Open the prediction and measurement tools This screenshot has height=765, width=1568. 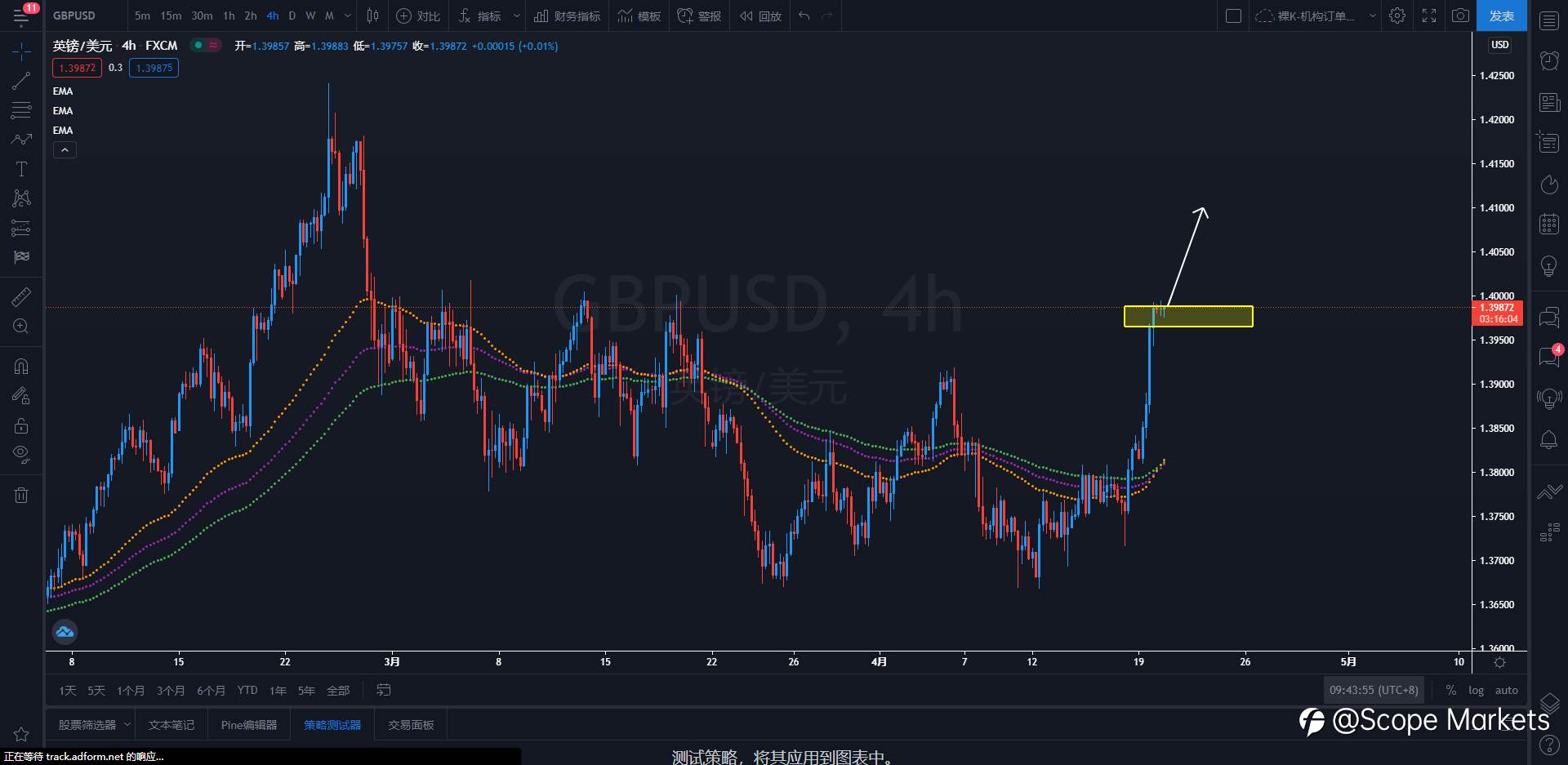click(x=21, y=228)
